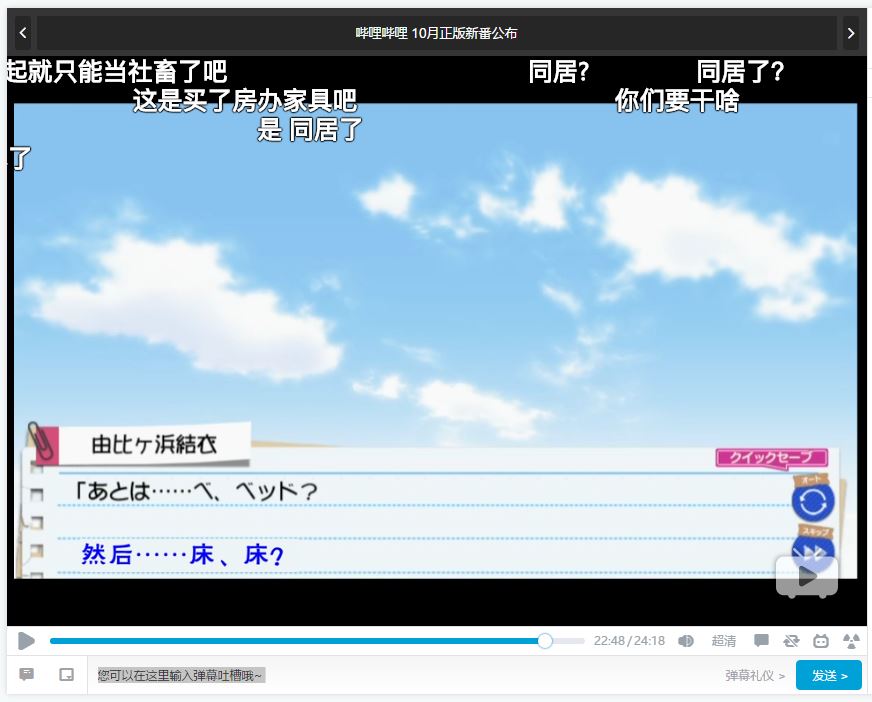This screenshot has width=872, height=702.
Task: Click the blue subtitle 然后……床、床?
Action: [x=182, y=555]
